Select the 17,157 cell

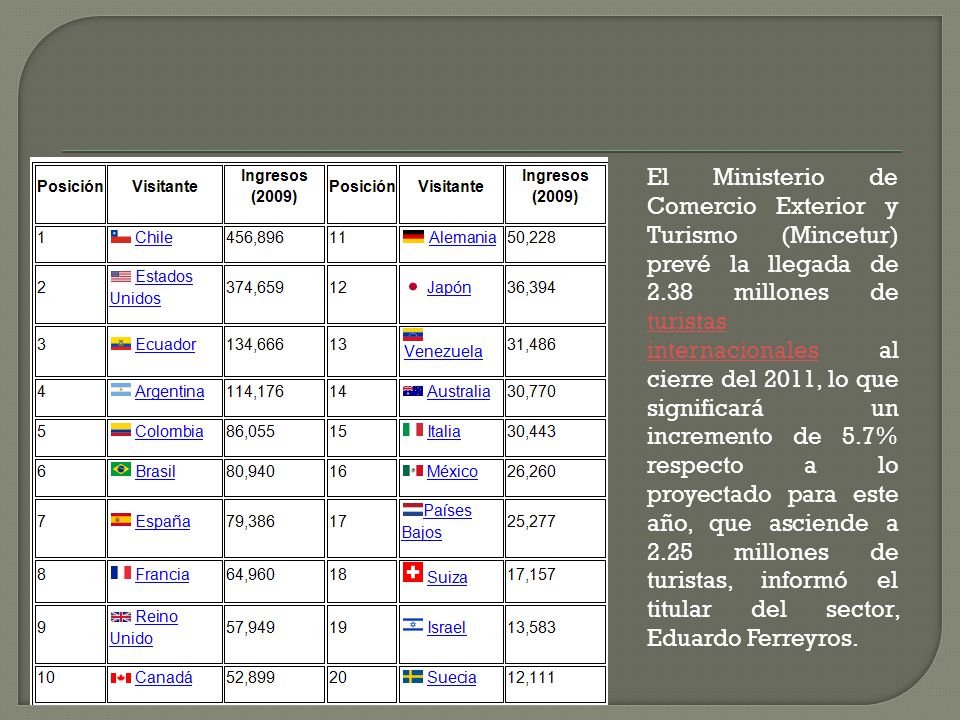pyautogui.click(x=555, y=581)
